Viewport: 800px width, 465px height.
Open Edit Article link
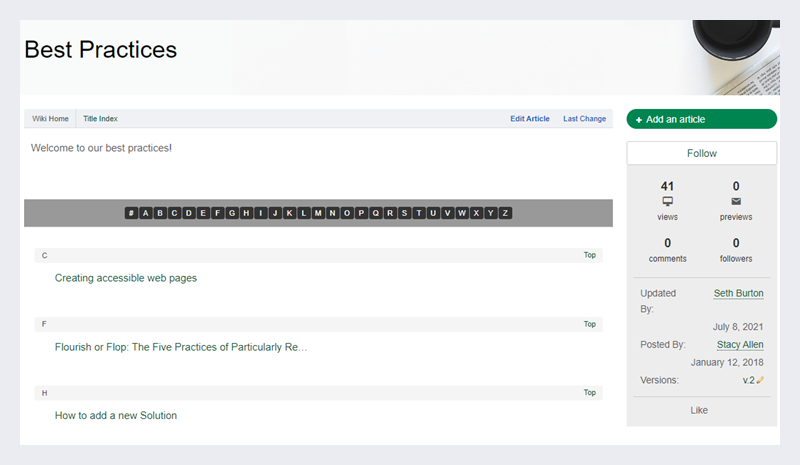(x=530, y=119)
